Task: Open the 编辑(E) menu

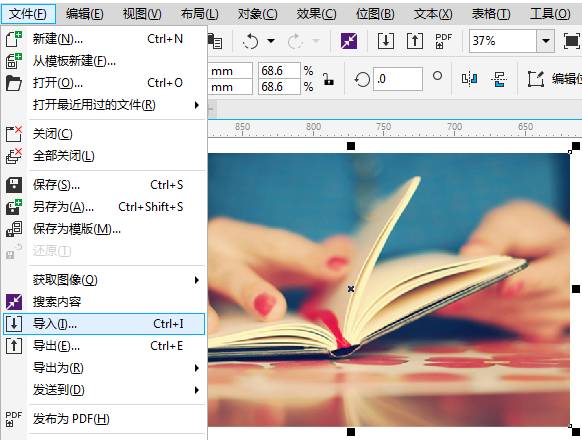Action: (85, 14)
